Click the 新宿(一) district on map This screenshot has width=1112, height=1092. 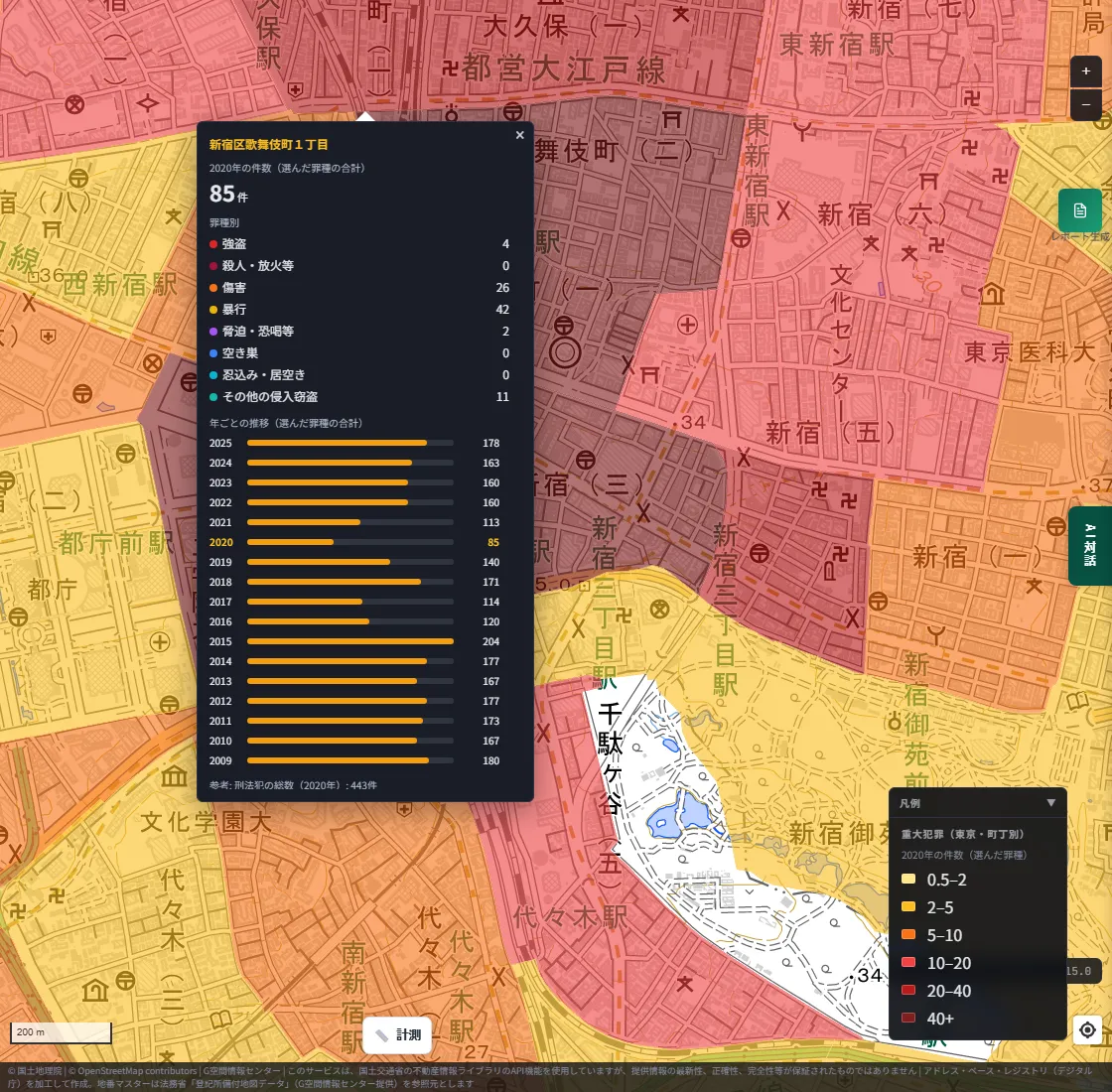click(977, 557)
